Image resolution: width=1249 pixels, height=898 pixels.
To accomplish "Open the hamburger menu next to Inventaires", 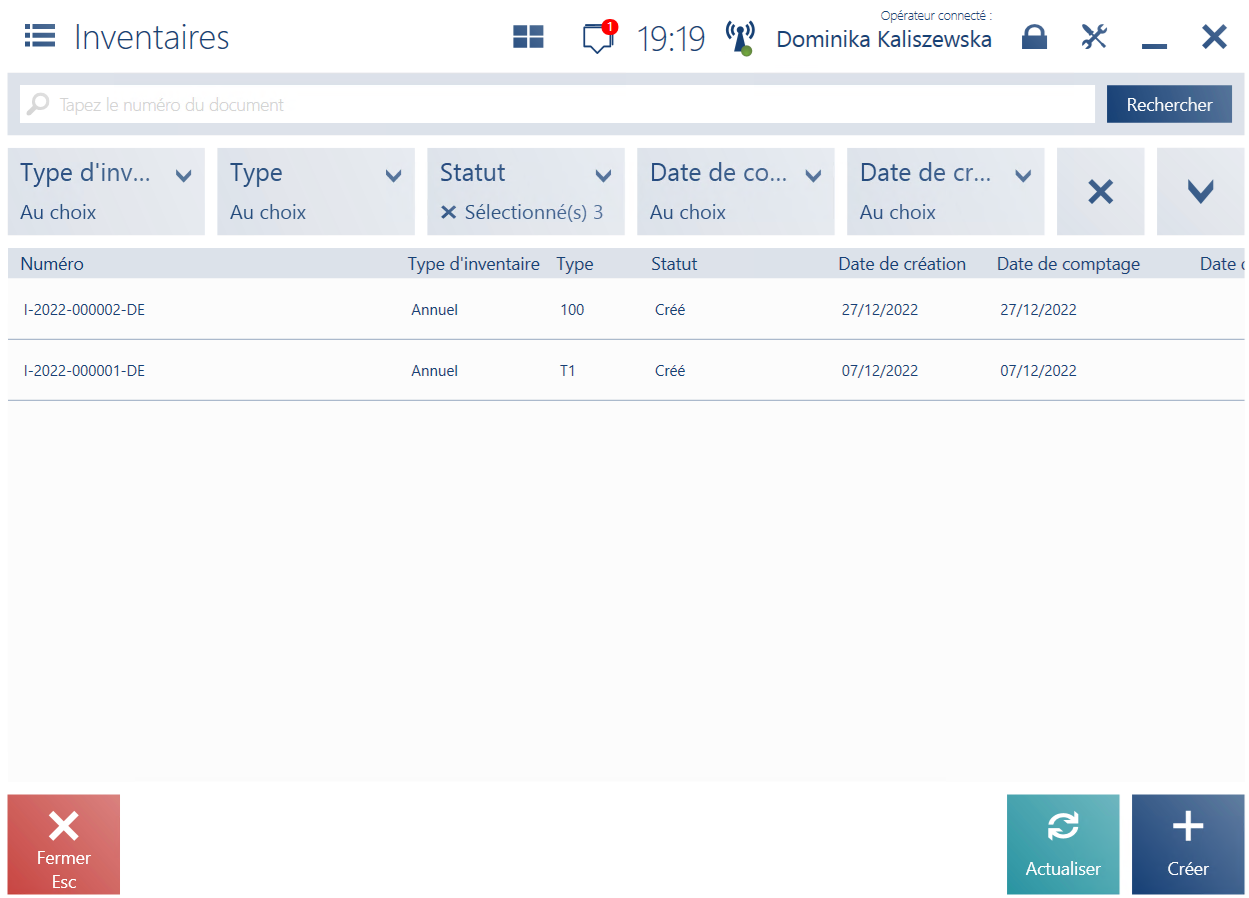I will 40,37.
